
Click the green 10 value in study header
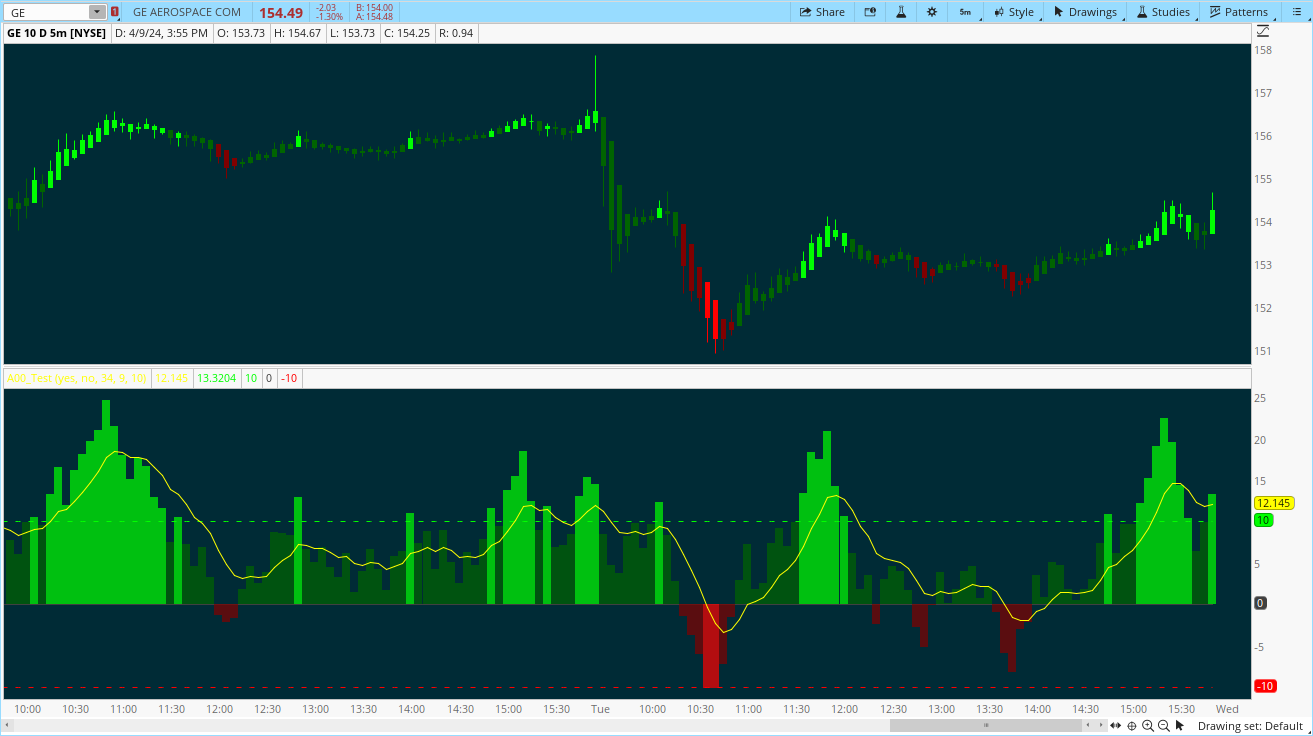tap(251, 378)
